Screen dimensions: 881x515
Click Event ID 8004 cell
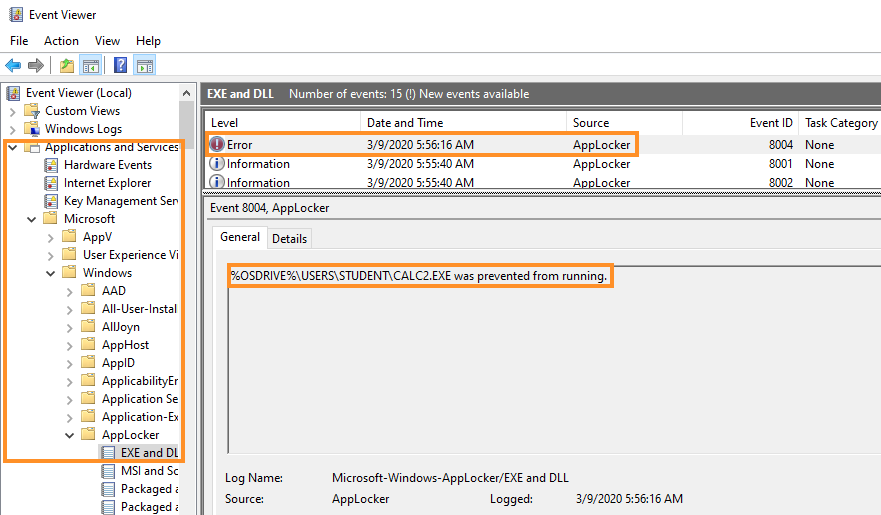point(780,144)
